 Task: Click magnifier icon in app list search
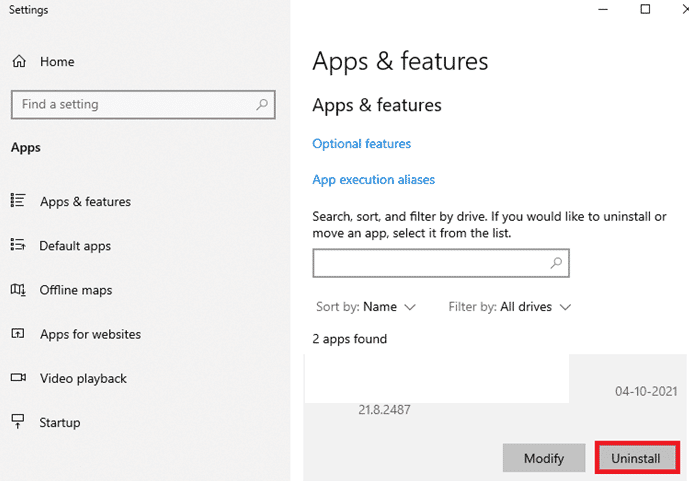(557, 263)
